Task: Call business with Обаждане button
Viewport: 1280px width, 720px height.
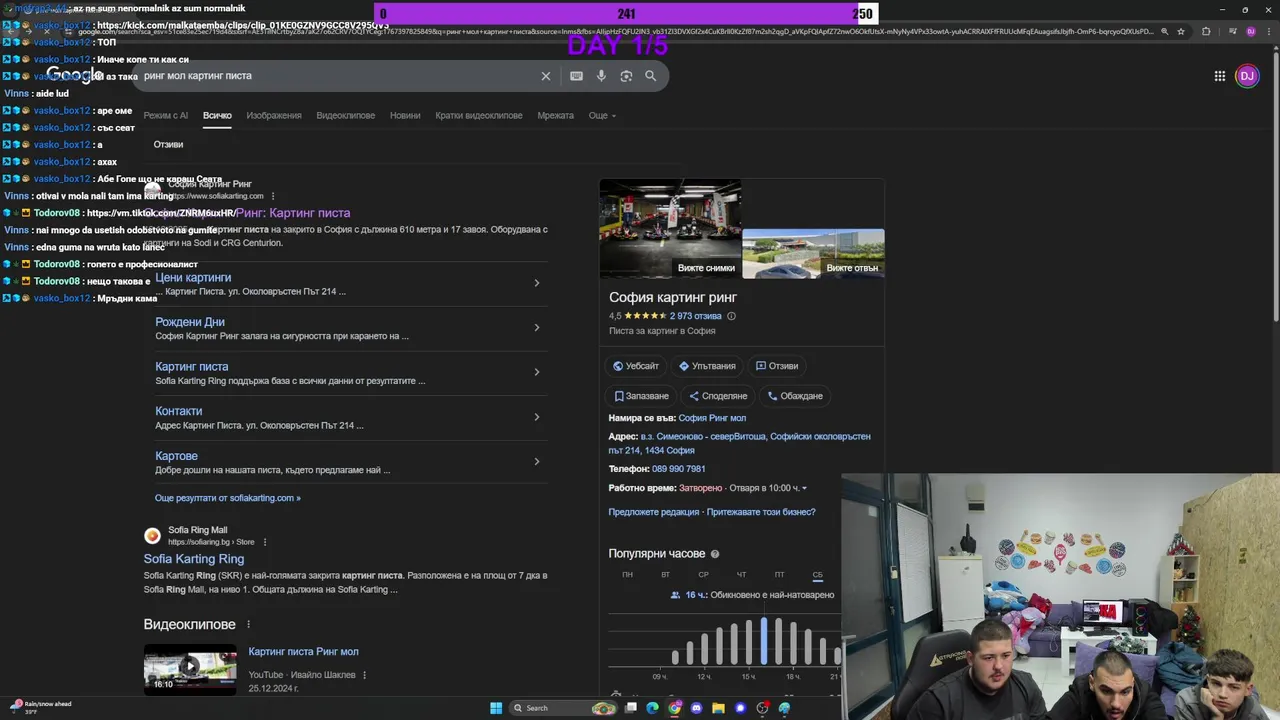Action: (x=795, y=396)
